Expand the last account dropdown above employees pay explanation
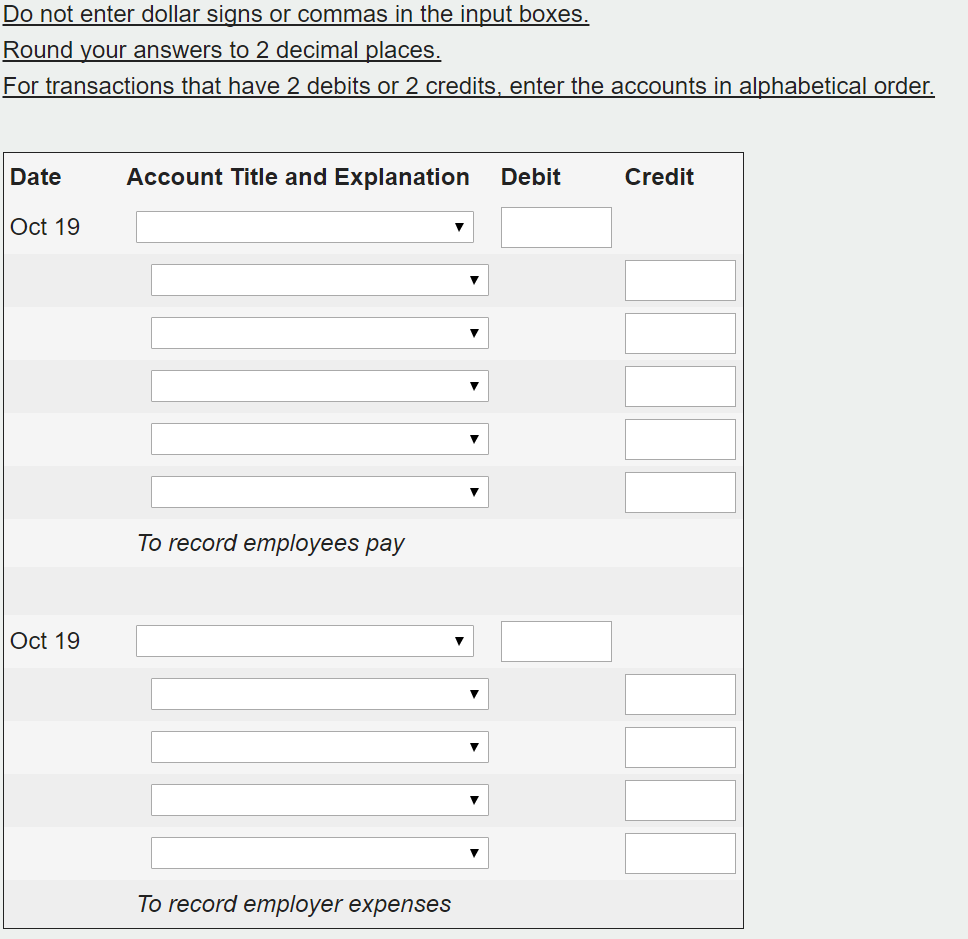 click(x=319, y=491)
